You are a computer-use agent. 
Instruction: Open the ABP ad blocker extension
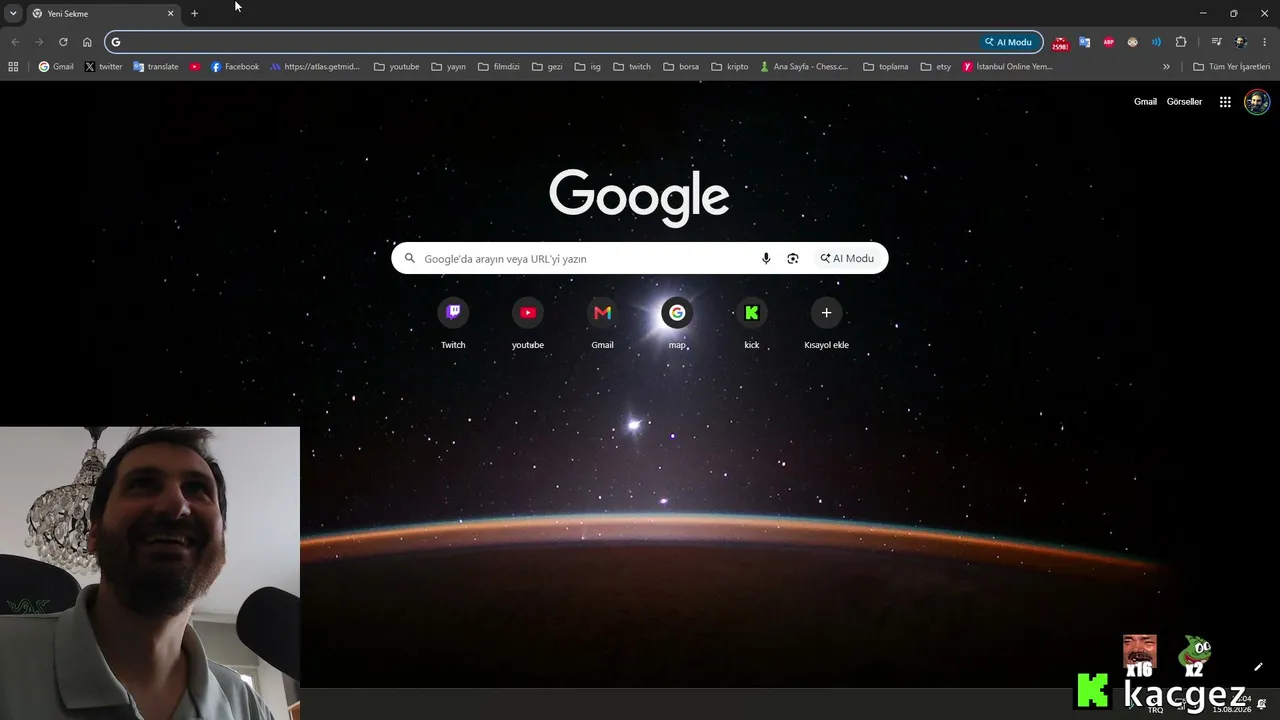[1108, 42]
